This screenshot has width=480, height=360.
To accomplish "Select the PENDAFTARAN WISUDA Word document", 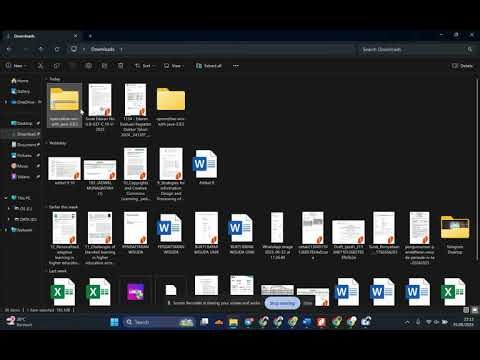I will point(171,233).
